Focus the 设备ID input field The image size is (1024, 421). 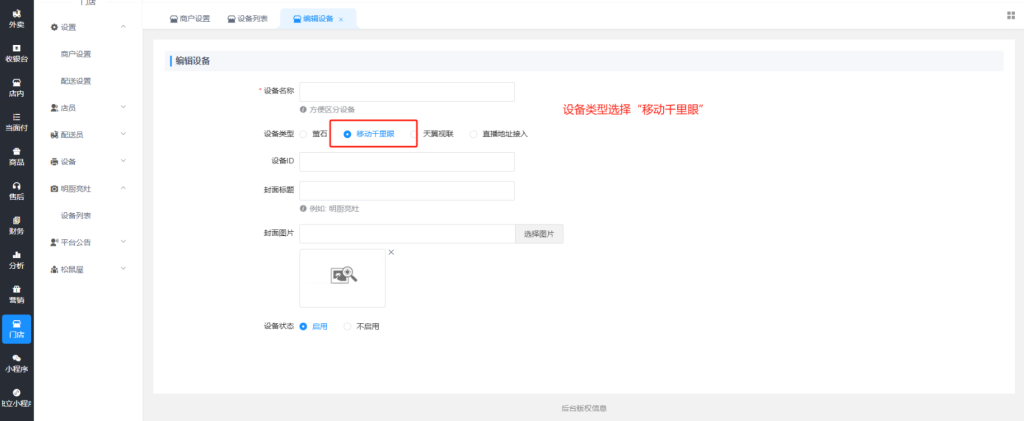(407, 162)
